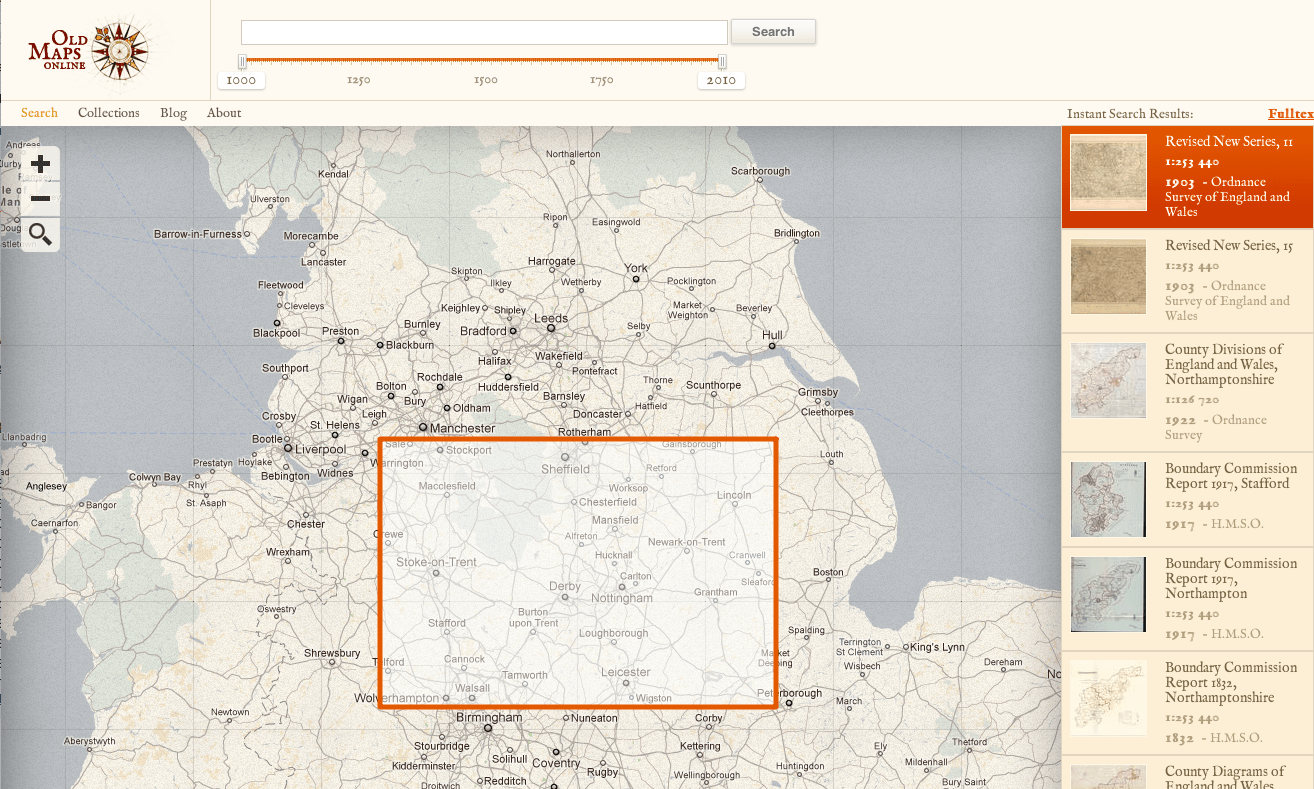Click the Coventry label on the map
This screenshot has height=789, width=1314.
click(x=556, y=763)
